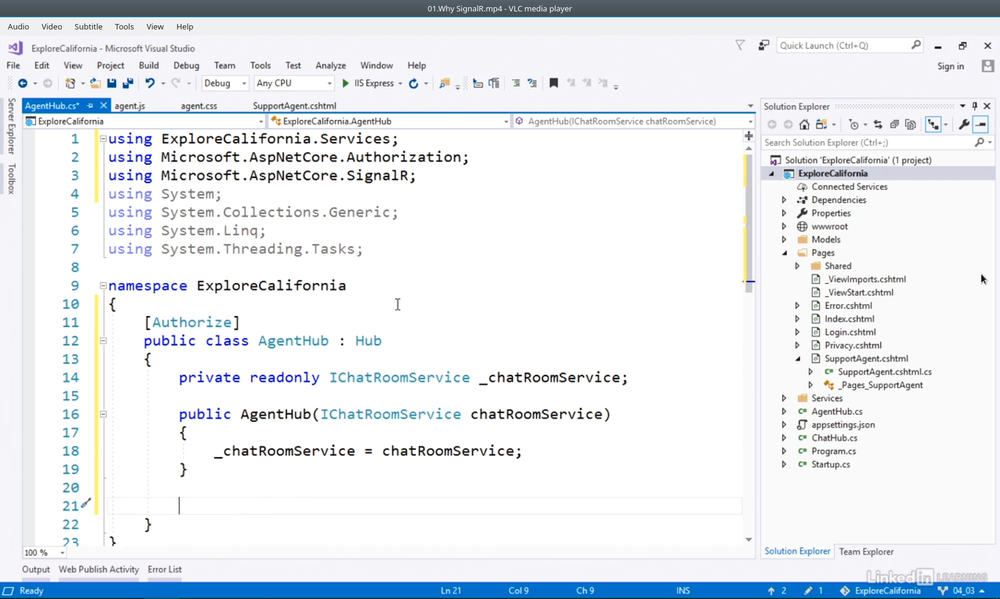The height and width of the screenshot is (599, 1000).
Task: Switch to the Team Explorer tab
Action: tap(865, 552)
